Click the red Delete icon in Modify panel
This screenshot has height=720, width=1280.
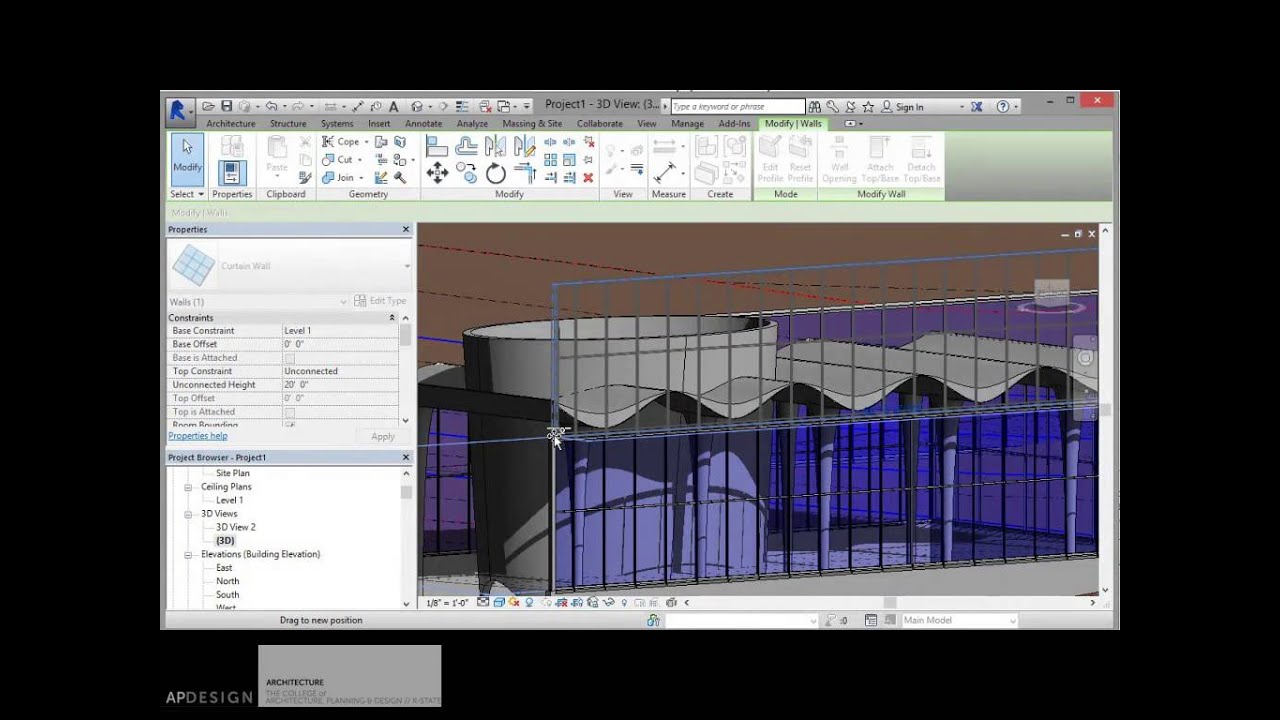pos(588,177)
